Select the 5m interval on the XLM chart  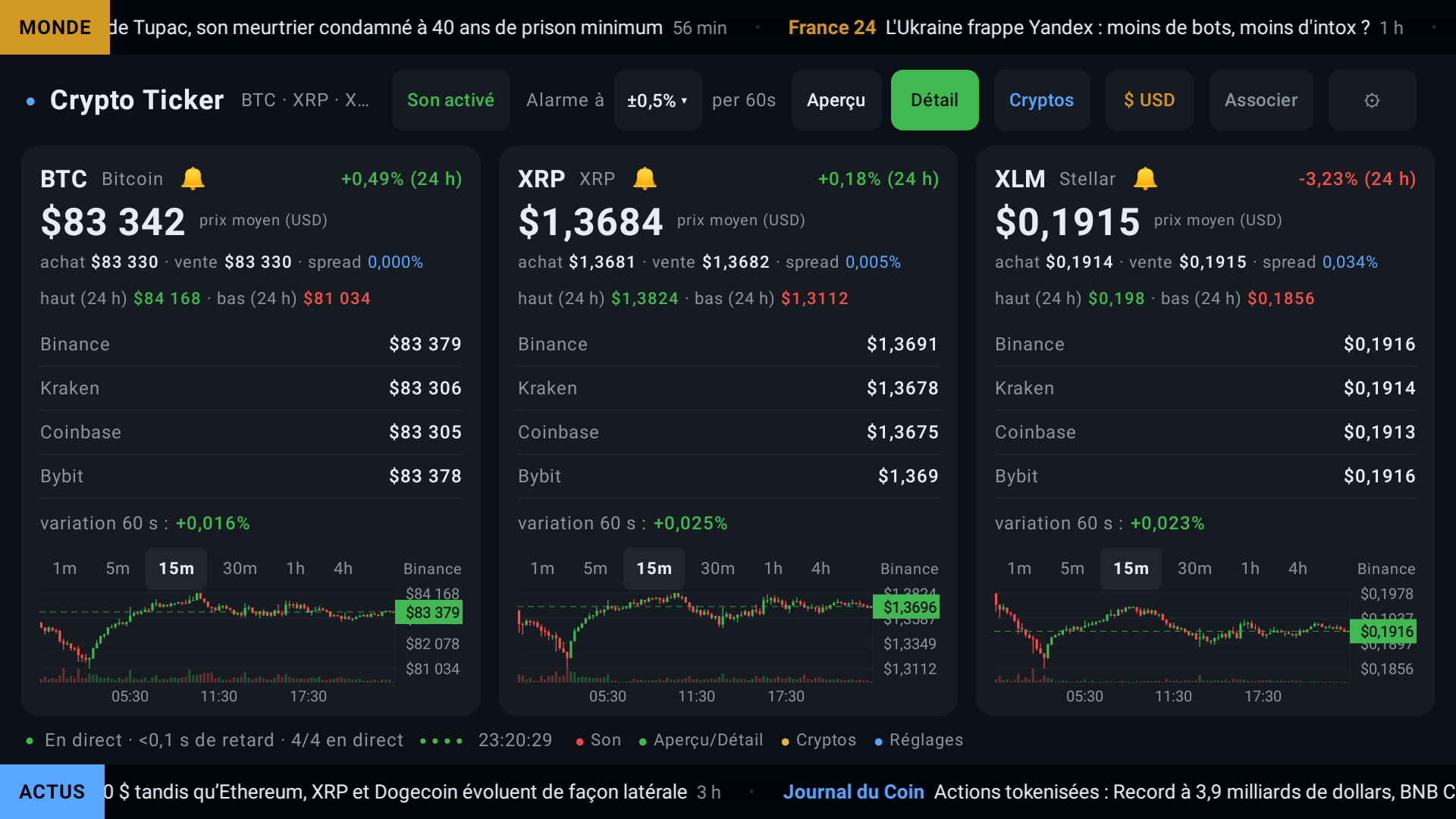1072,569
